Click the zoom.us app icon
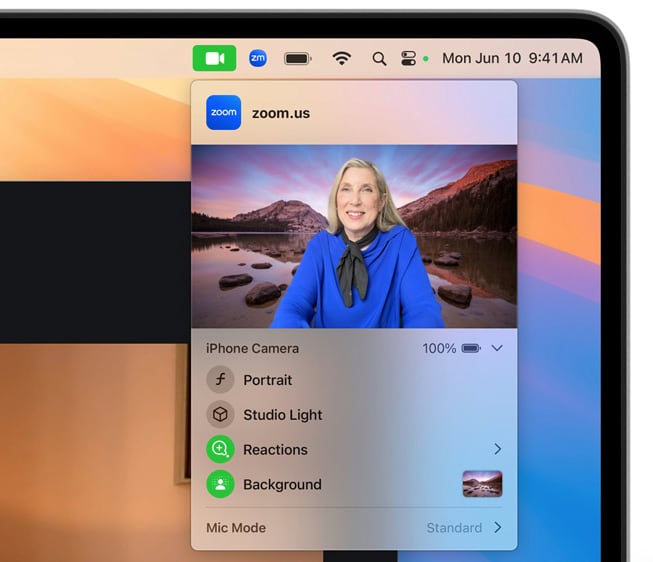Image resolution: width=653 pixels, height=562 pixels. click(224, 112)
